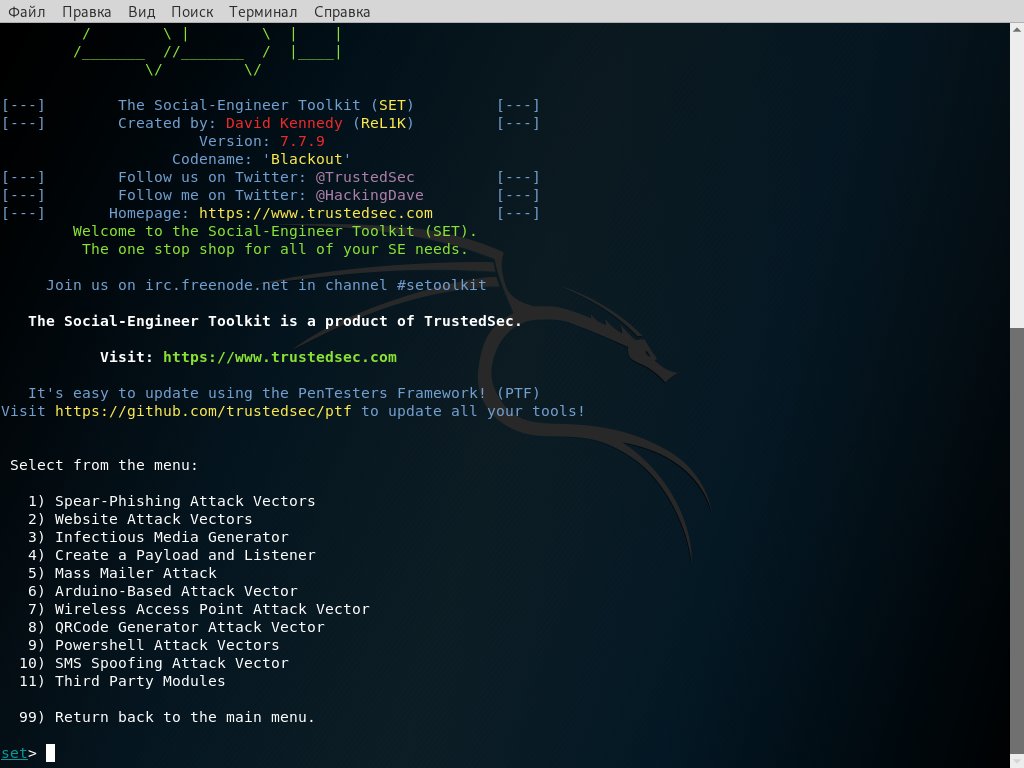Screen dimensions: 1024x768
Task: Click 'Website Attack Vectors' menu line
Action: click(x=140, y=519)
